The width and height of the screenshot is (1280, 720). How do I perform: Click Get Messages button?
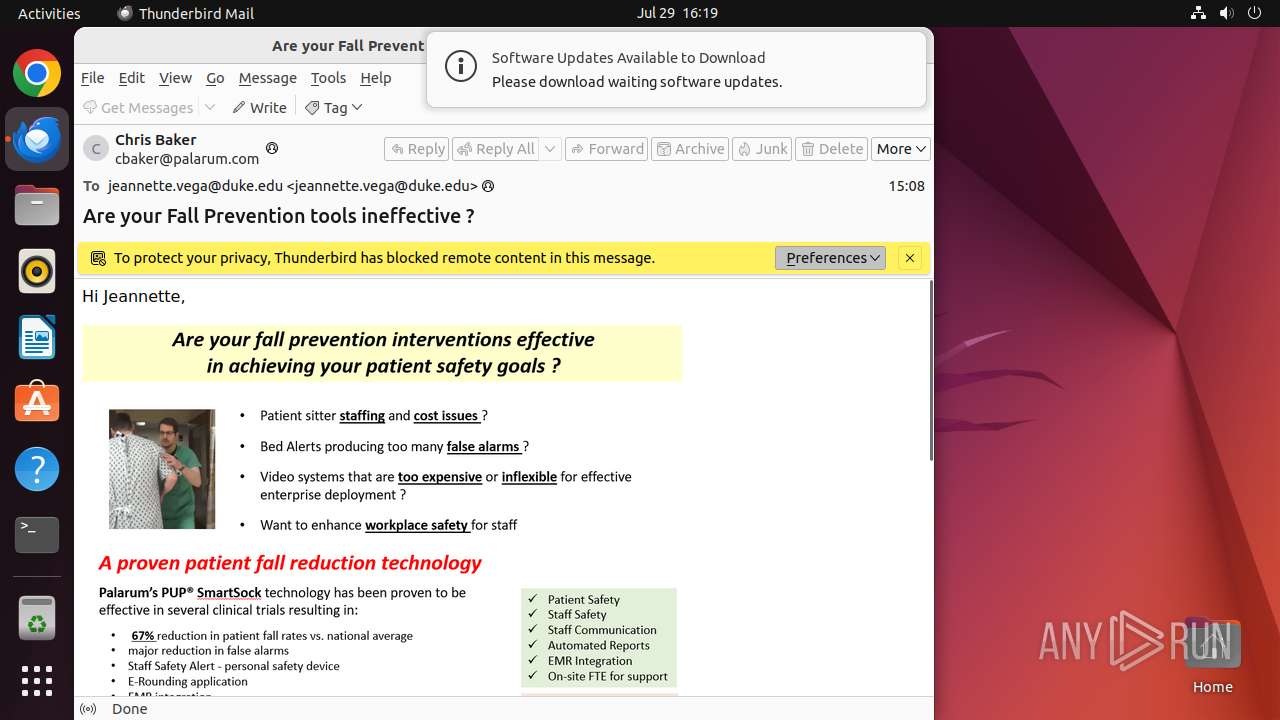[x=138, y=107]
